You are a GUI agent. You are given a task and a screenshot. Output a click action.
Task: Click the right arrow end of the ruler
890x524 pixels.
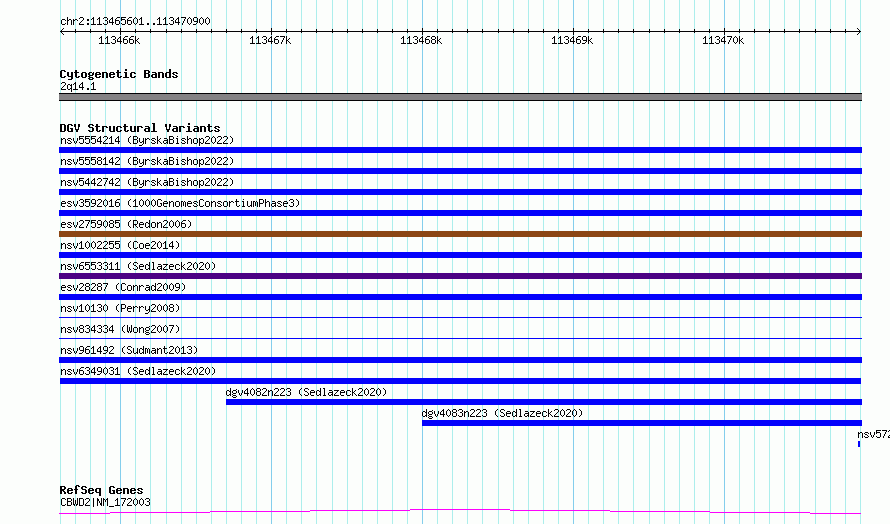[859, 31]
